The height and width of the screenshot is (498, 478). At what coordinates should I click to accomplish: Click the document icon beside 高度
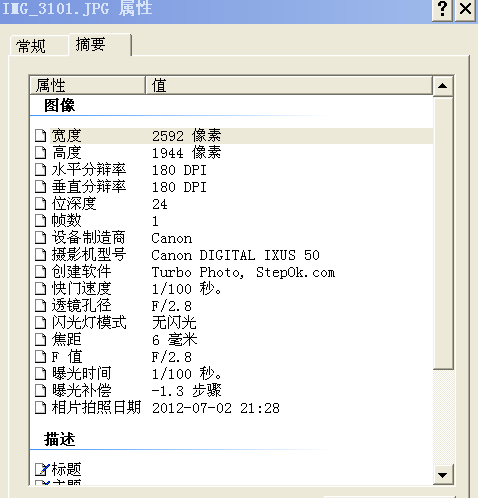[41, 153]
